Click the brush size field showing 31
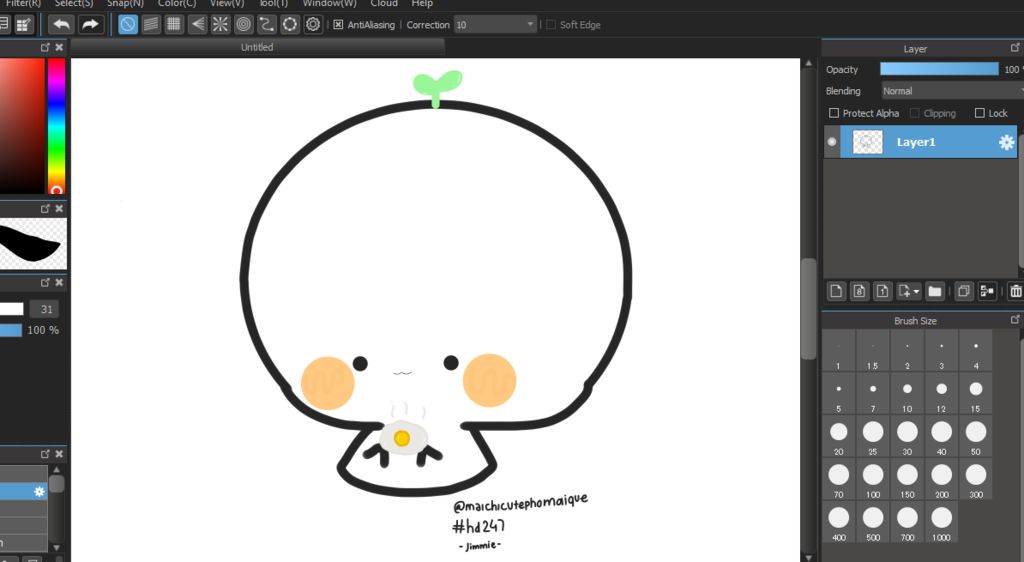The image size is (1024, 562). pos(45,309)
